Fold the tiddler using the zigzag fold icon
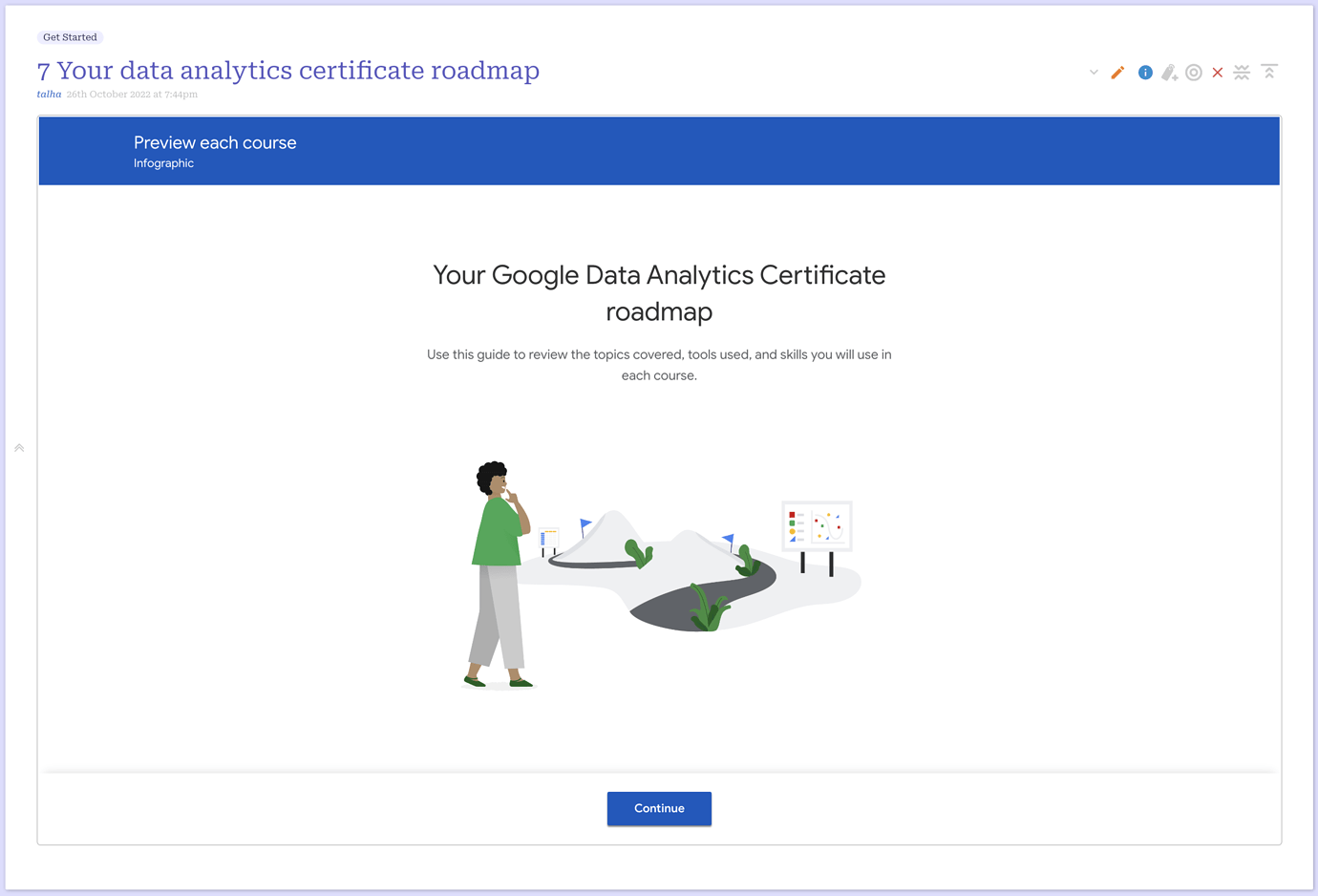 coord(1242,73)
